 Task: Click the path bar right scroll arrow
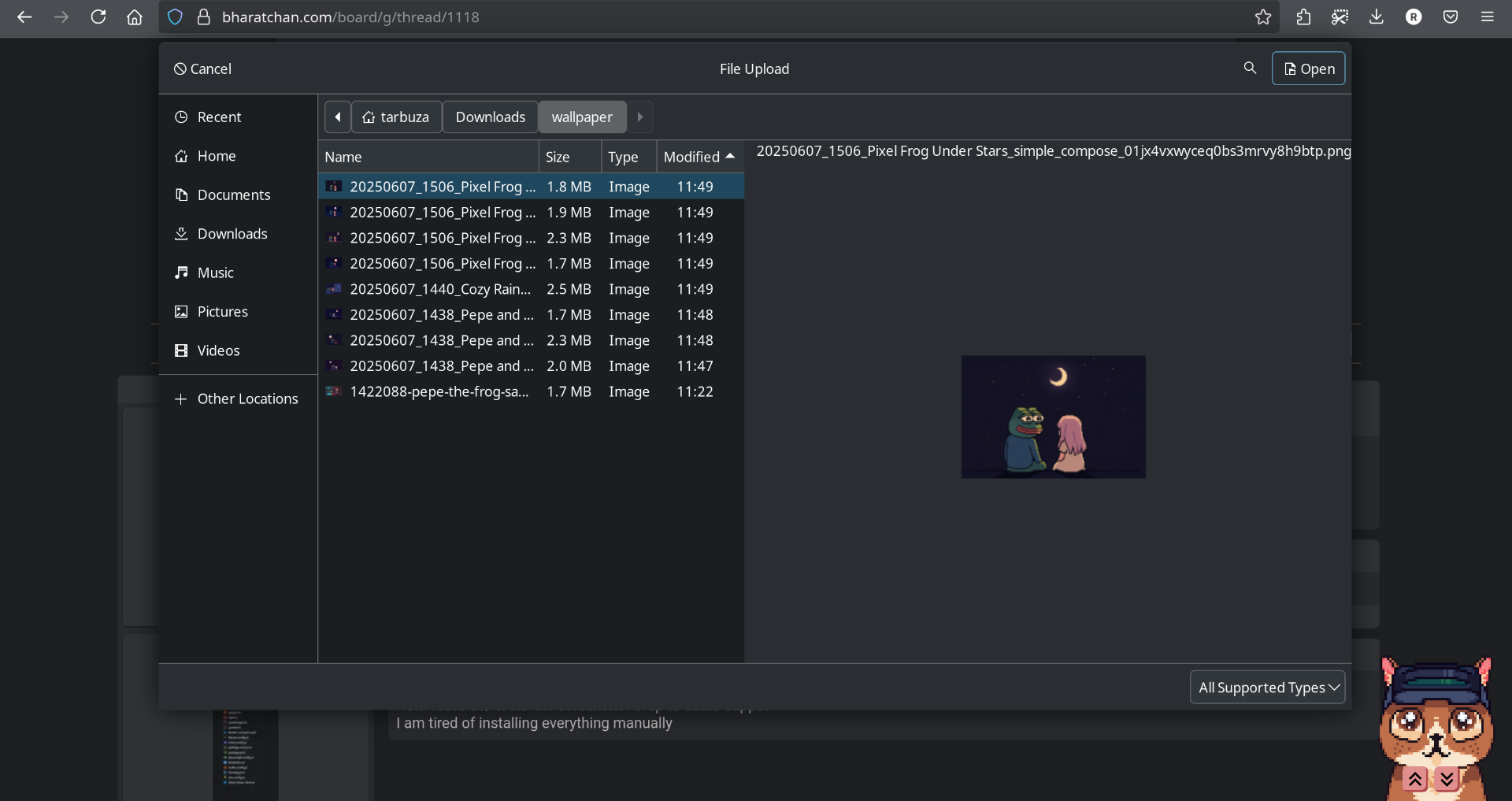click(639, 117)
